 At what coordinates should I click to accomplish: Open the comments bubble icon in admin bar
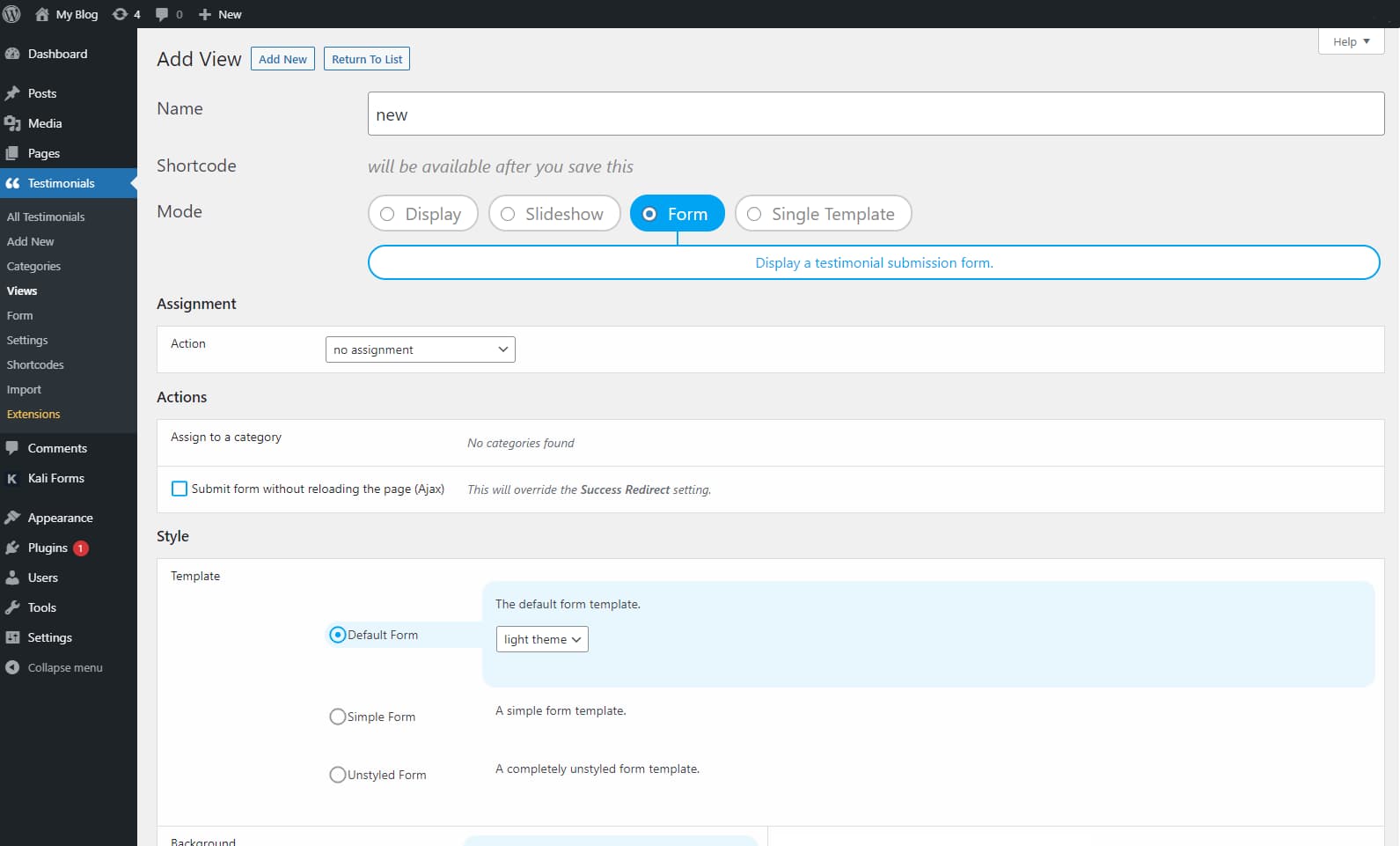point(162,14)
